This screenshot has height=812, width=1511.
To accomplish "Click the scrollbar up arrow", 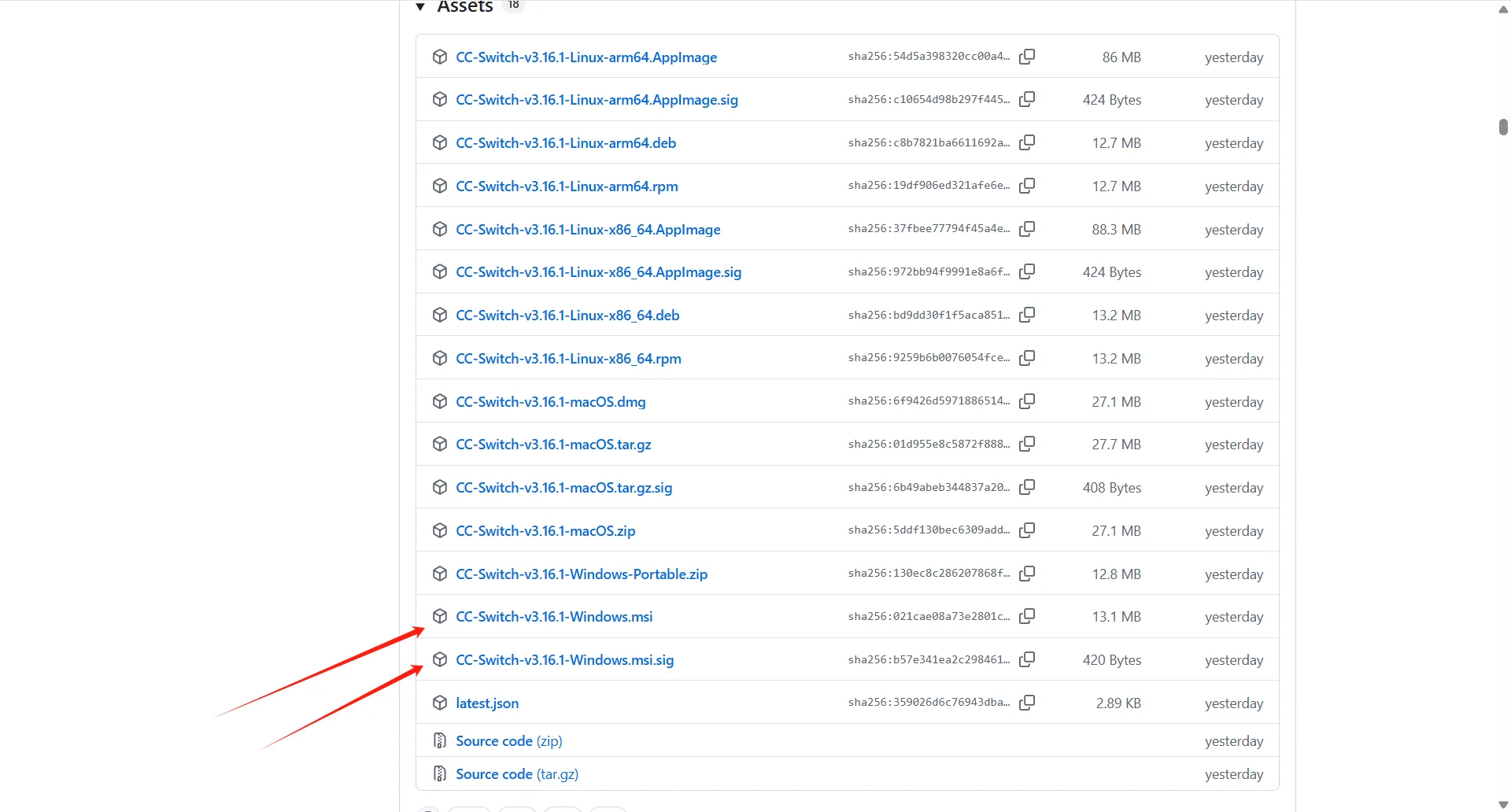I will point(1503,9).
